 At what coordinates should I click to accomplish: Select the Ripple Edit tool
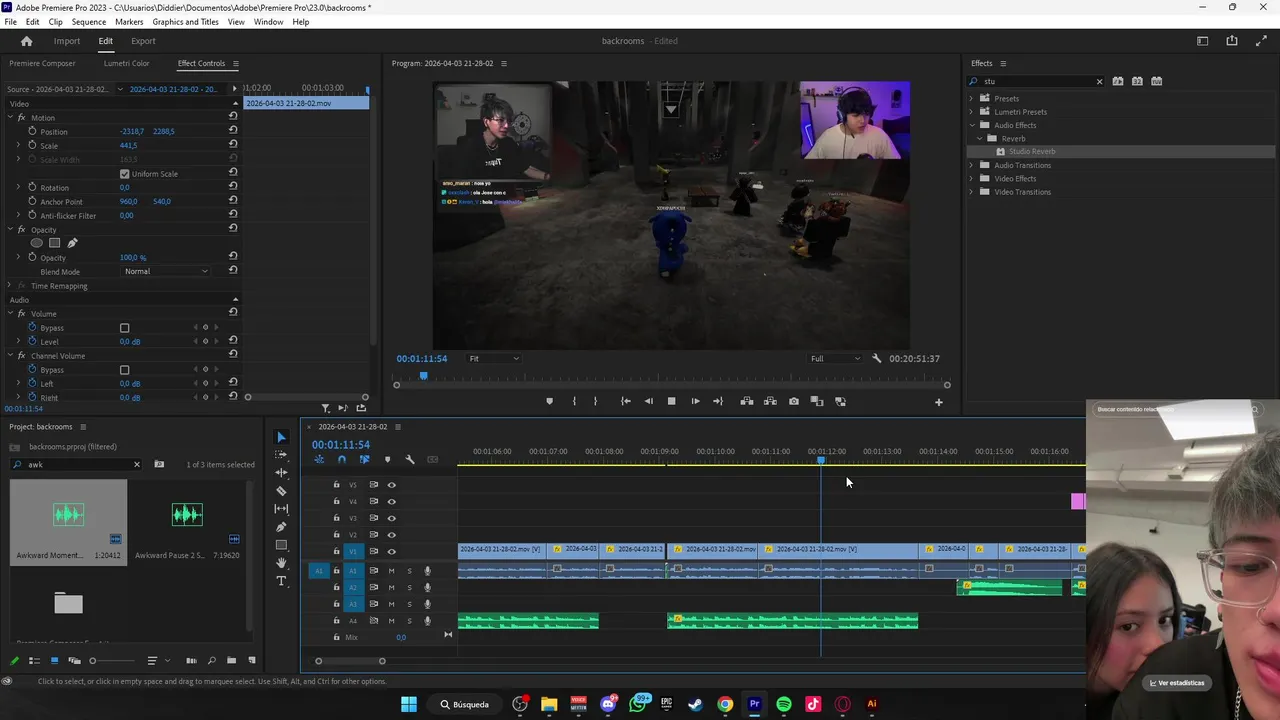[281, 472]
